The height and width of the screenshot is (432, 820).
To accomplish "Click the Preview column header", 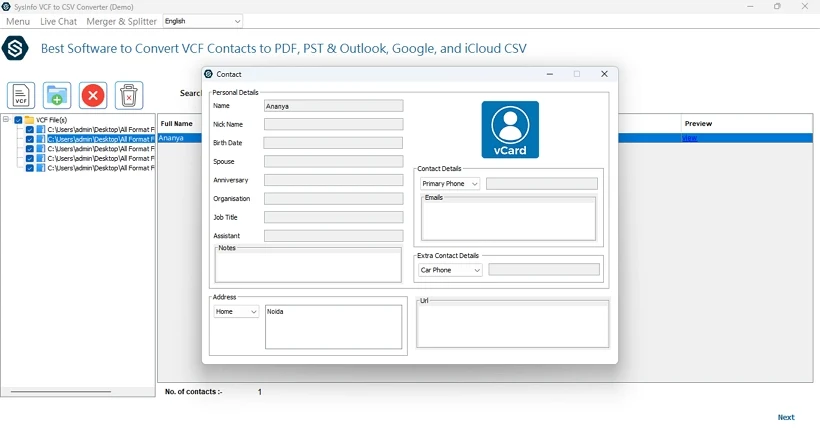I will click(x=698, y=124).
